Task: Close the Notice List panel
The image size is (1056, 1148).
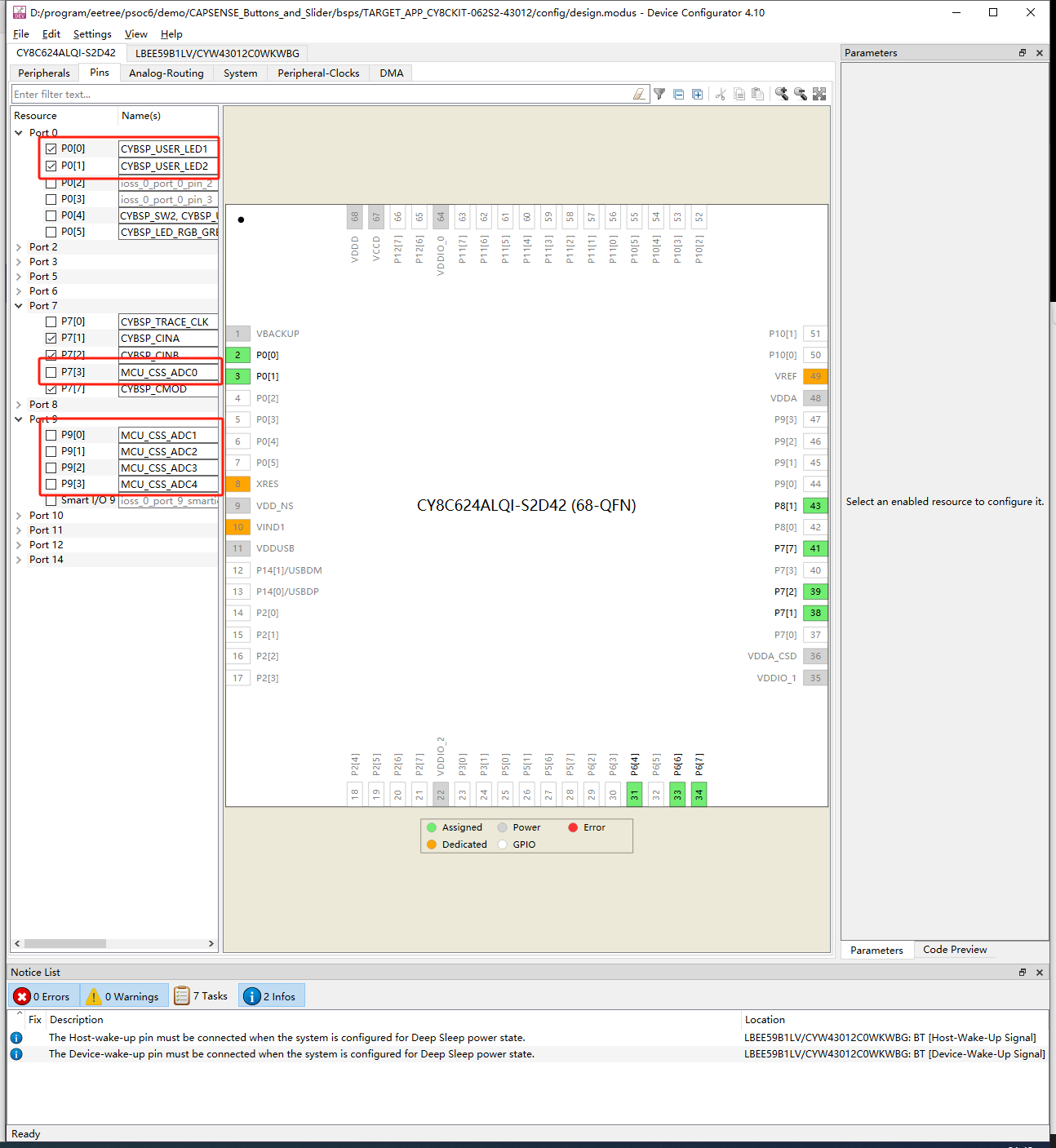Action: (1040, 973)
